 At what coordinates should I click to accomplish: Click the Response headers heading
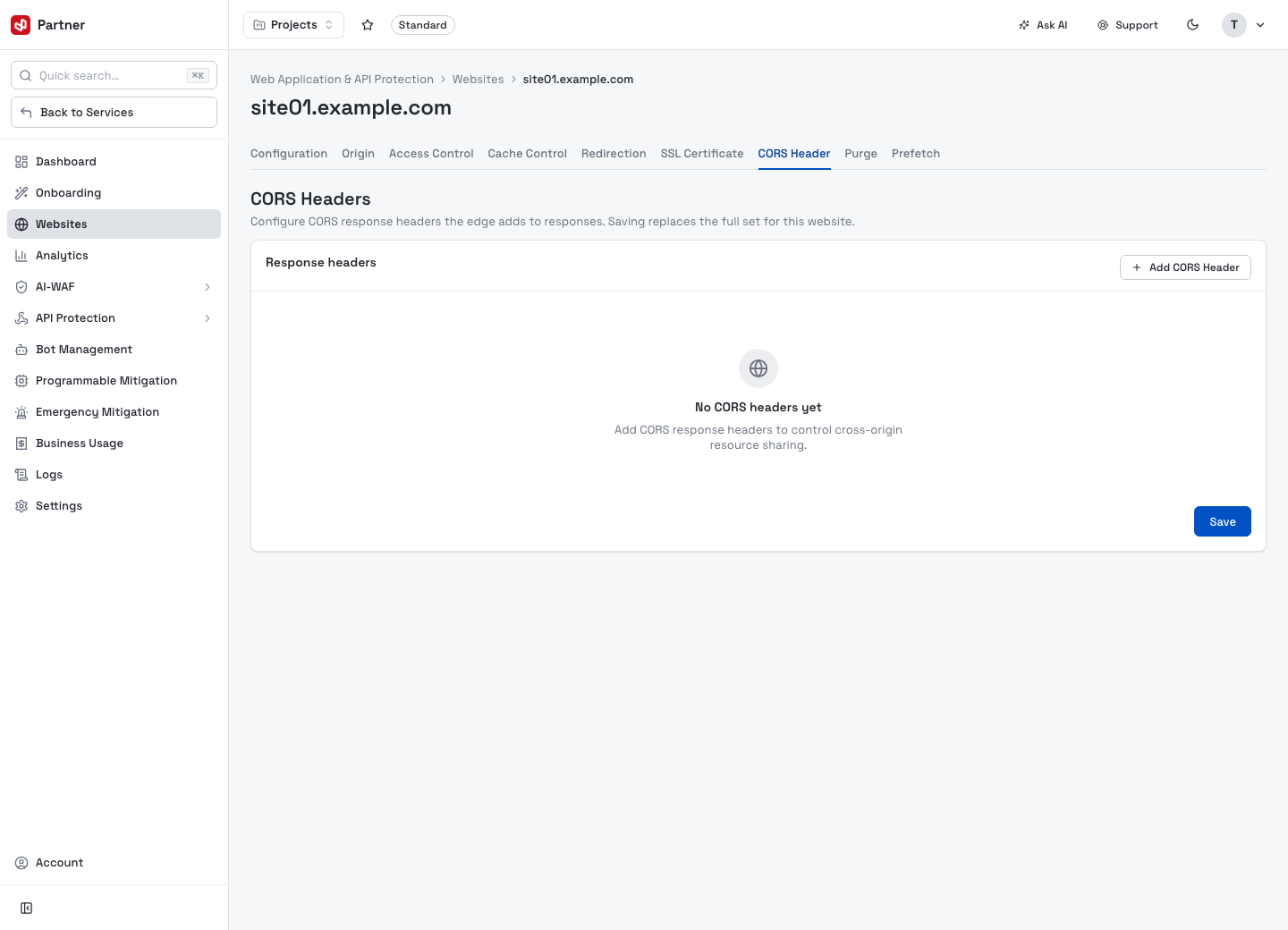click(x=321, y=263)
